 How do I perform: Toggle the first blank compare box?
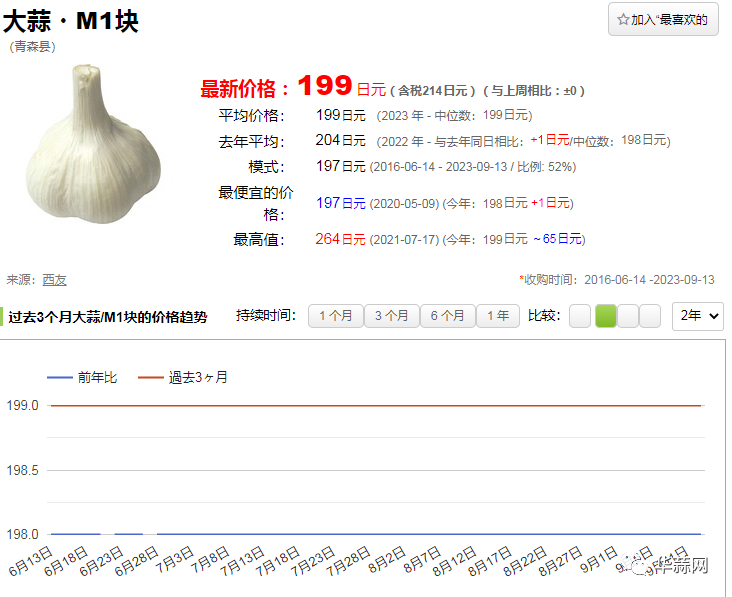click(580, 316)
